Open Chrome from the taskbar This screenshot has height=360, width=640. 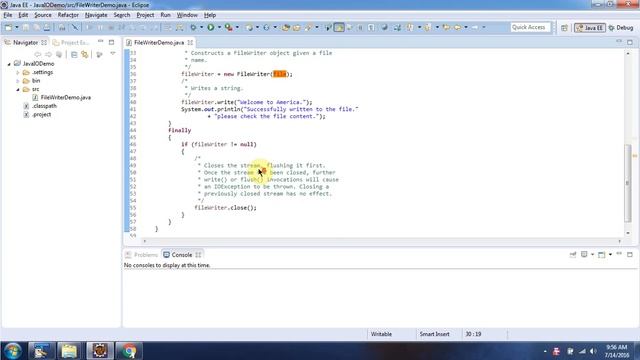pos(129,351)
